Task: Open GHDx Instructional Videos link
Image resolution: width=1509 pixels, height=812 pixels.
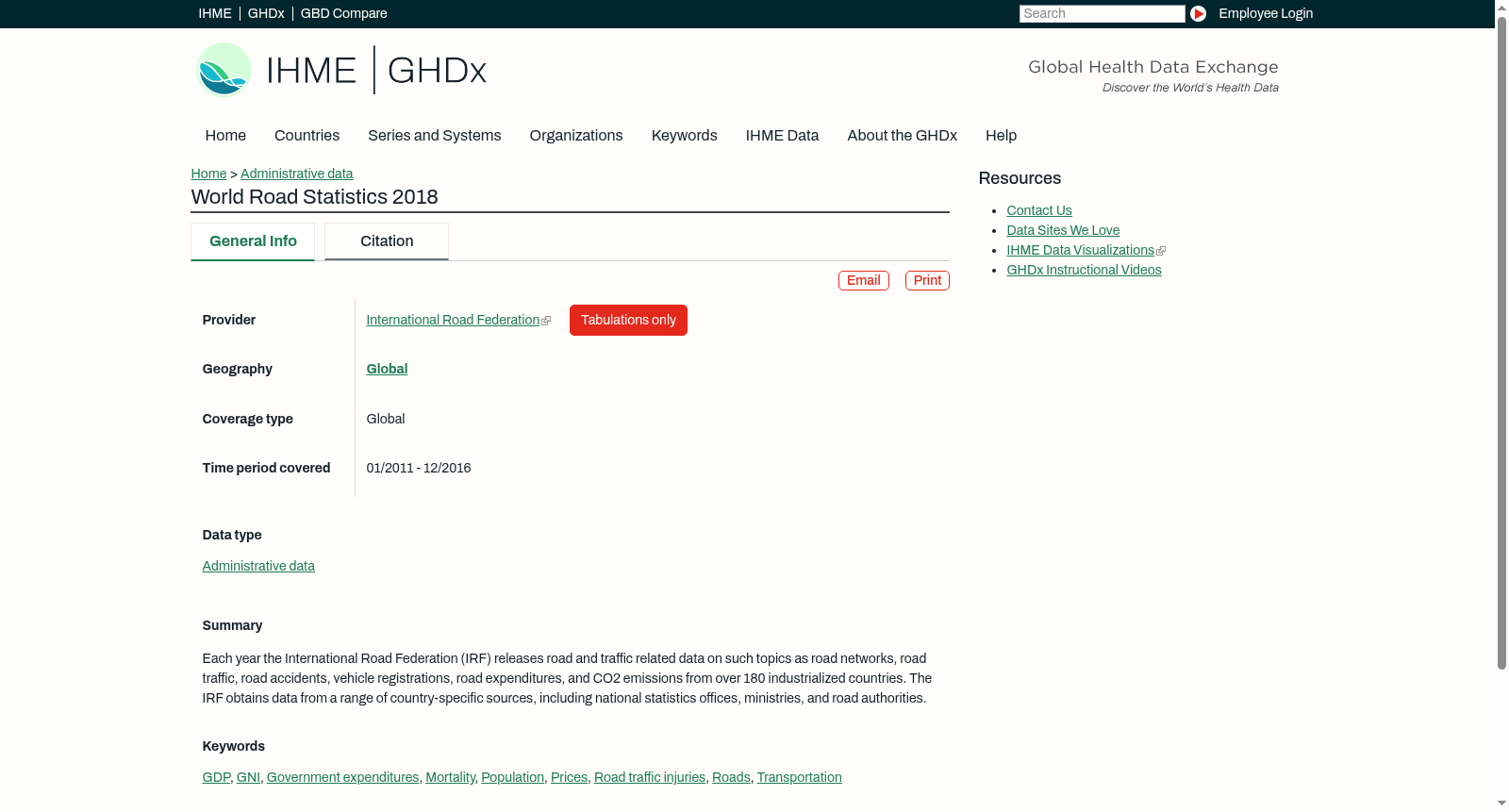Action: pos(1084,271)
